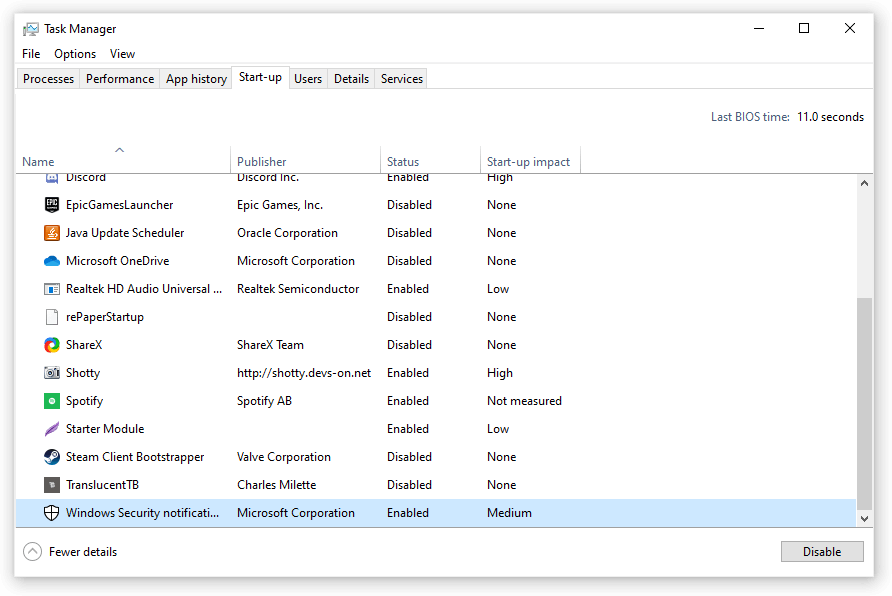Sort list by Name column header

[x=38, y=162]
